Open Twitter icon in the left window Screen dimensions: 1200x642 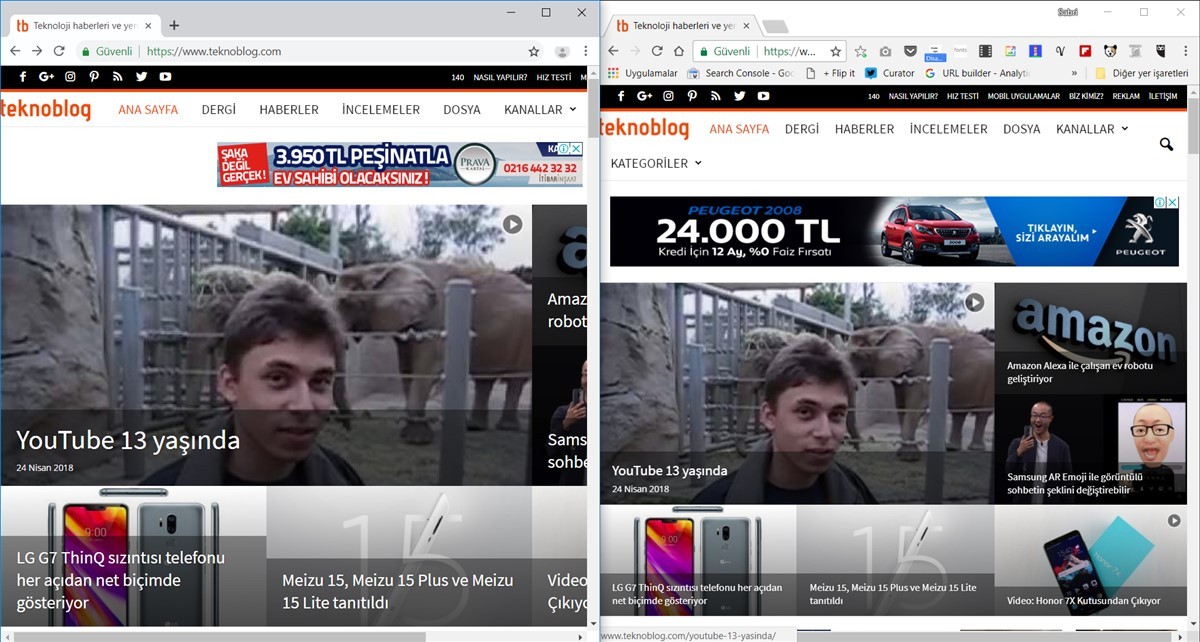pyautogui.click(x=141, y=77)
